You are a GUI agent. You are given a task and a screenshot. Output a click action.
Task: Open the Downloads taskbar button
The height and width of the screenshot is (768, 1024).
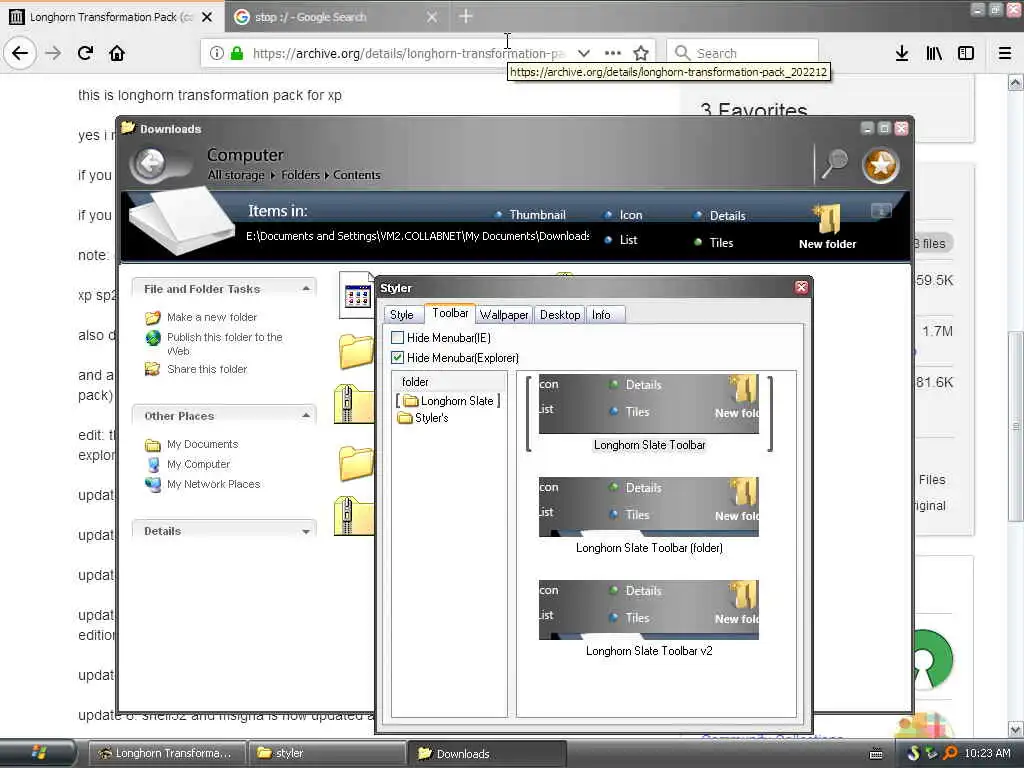pos(487,754)
